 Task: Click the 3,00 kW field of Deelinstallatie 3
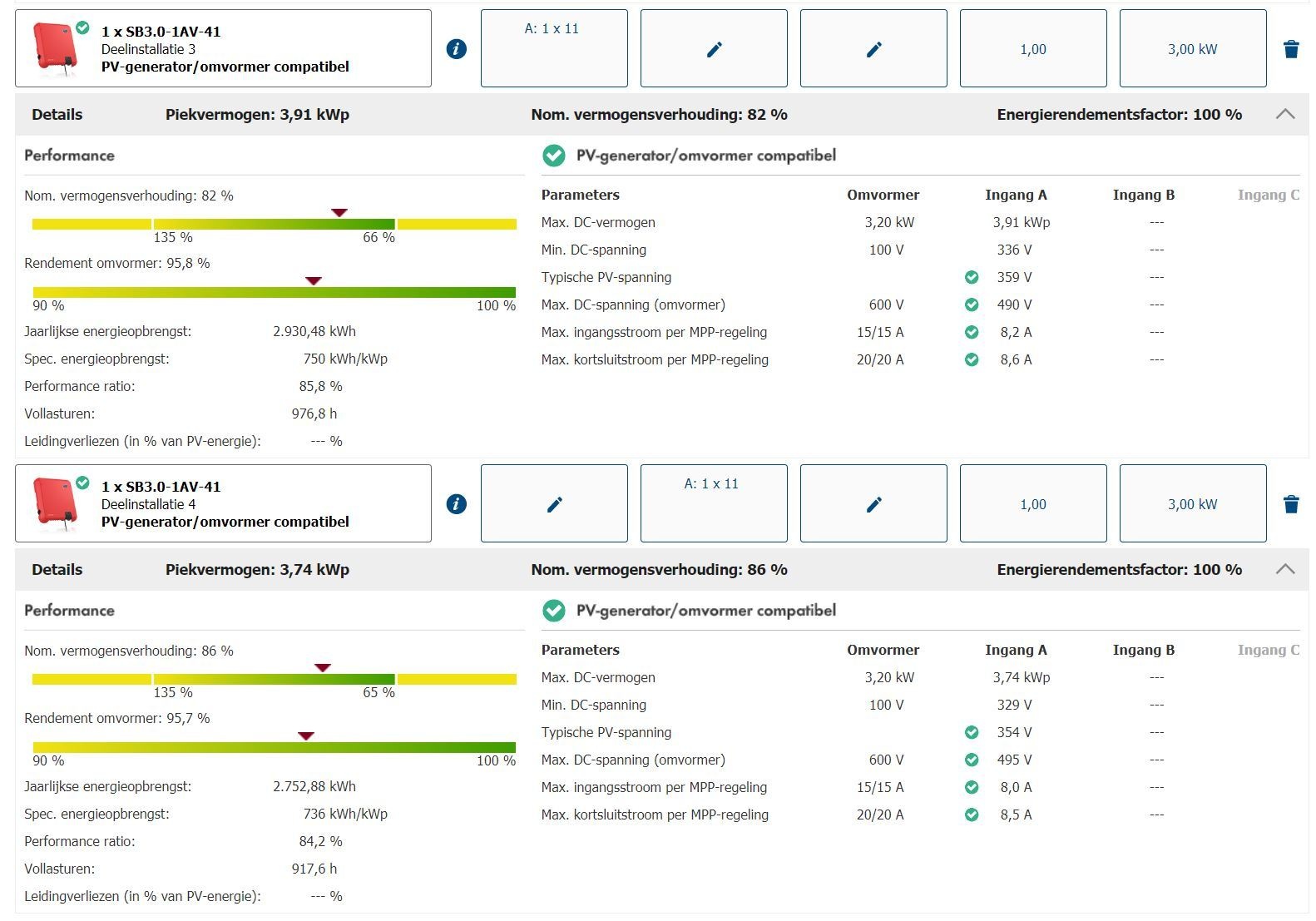(x=1192, y=49)
